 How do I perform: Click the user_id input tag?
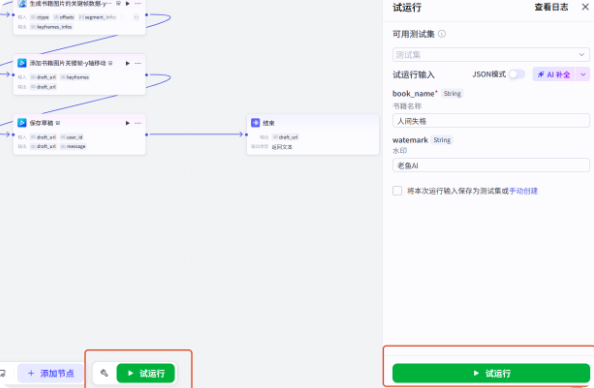coord(72,137)
